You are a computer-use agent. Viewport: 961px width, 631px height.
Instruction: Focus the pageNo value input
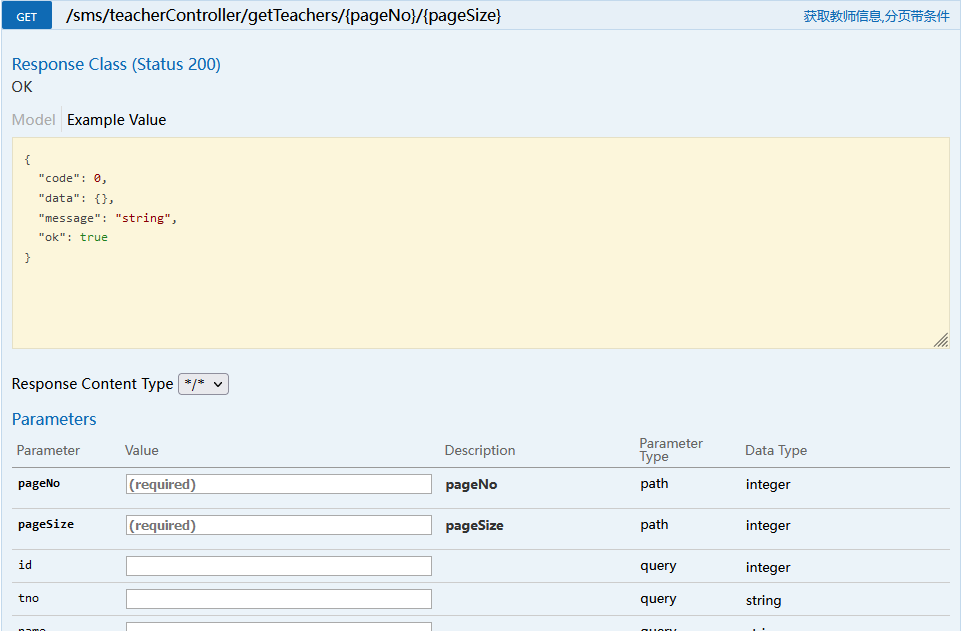pos(279,484)
